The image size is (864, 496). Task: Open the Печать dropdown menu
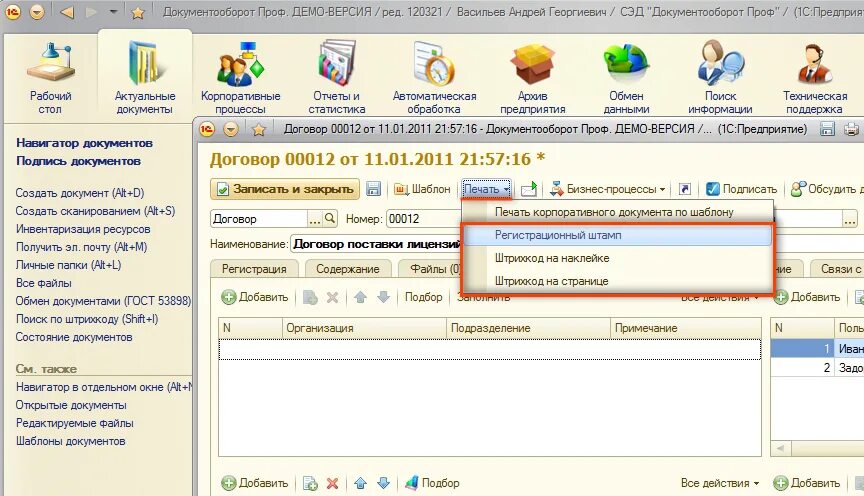[487, 189]
